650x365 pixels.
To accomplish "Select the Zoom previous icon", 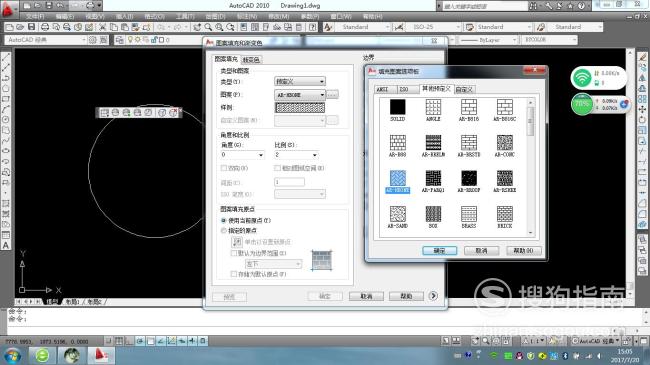I will [x=230, y=27].
